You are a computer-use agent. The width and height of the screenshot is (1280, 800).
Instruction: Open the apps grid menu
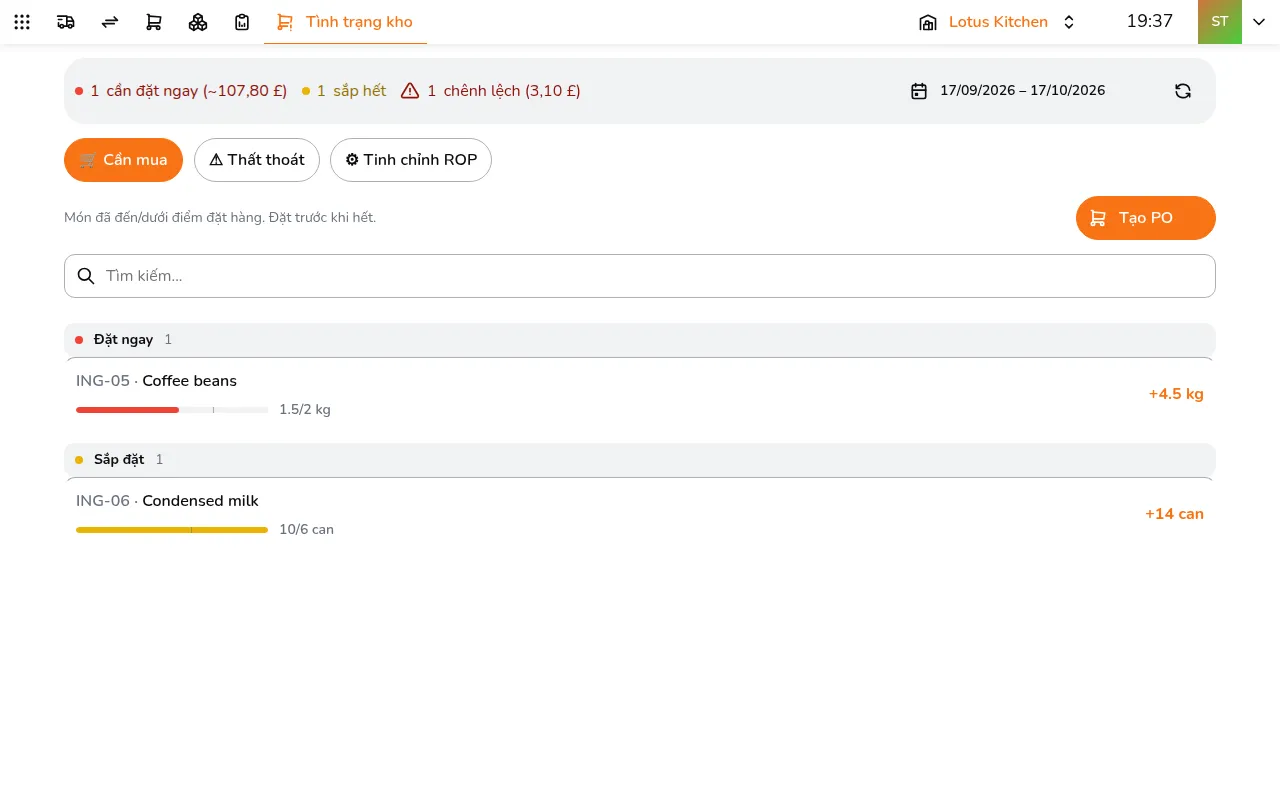(x=22, y=22)
